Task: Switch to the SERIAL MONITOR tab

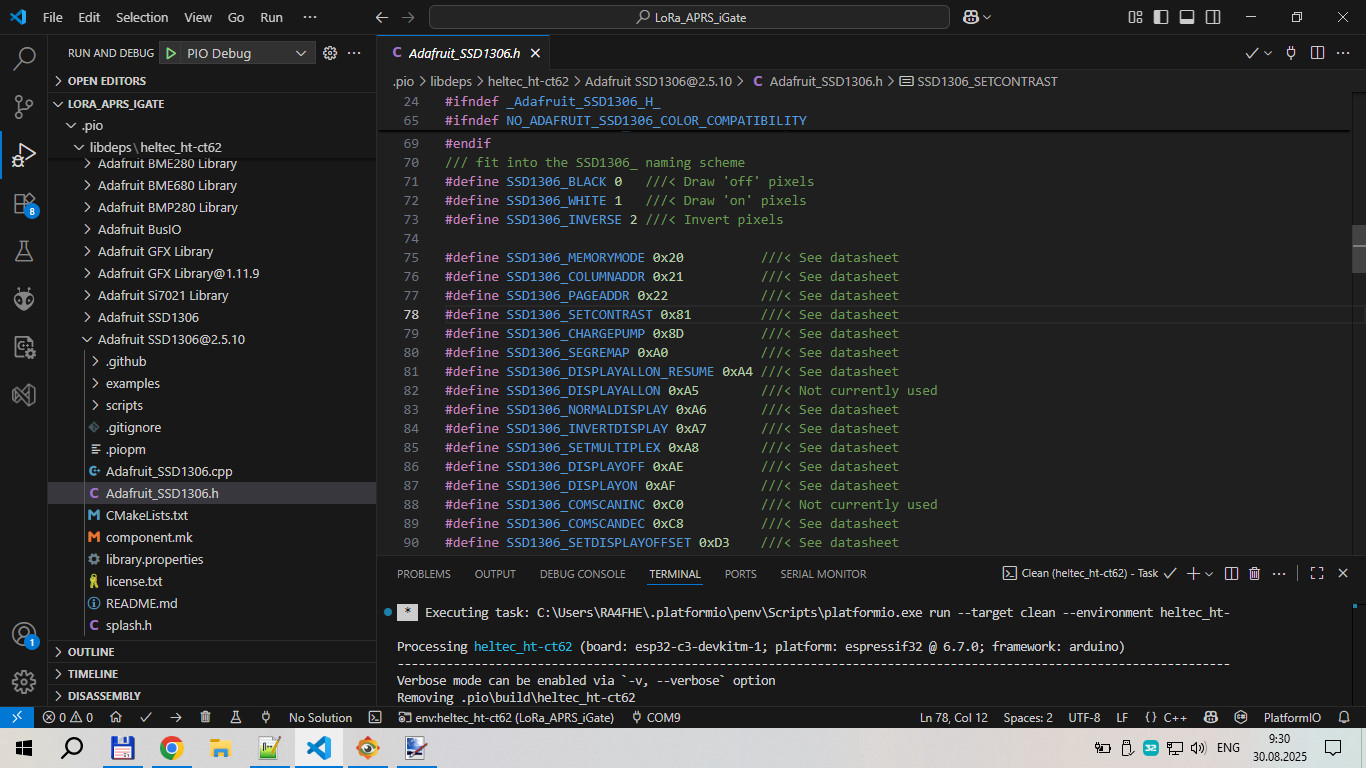Action: pyautogui.click(x=823, y=574)
